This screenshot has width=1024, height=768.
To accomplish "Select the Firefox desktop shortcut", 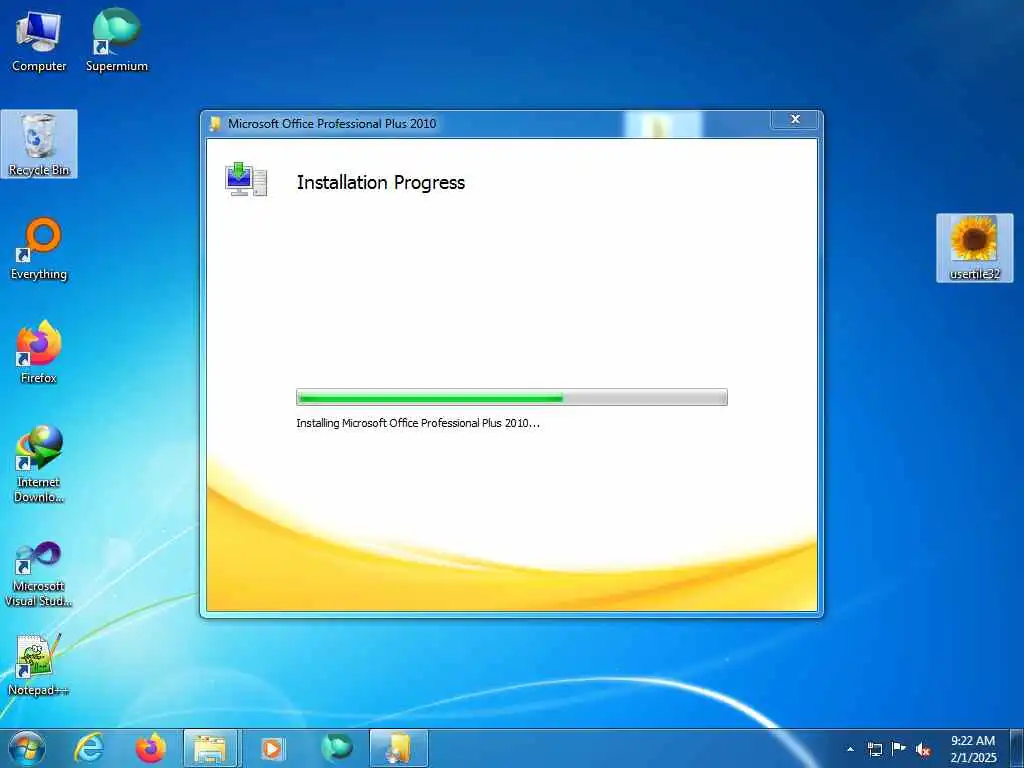I will (x=39, y=353).
